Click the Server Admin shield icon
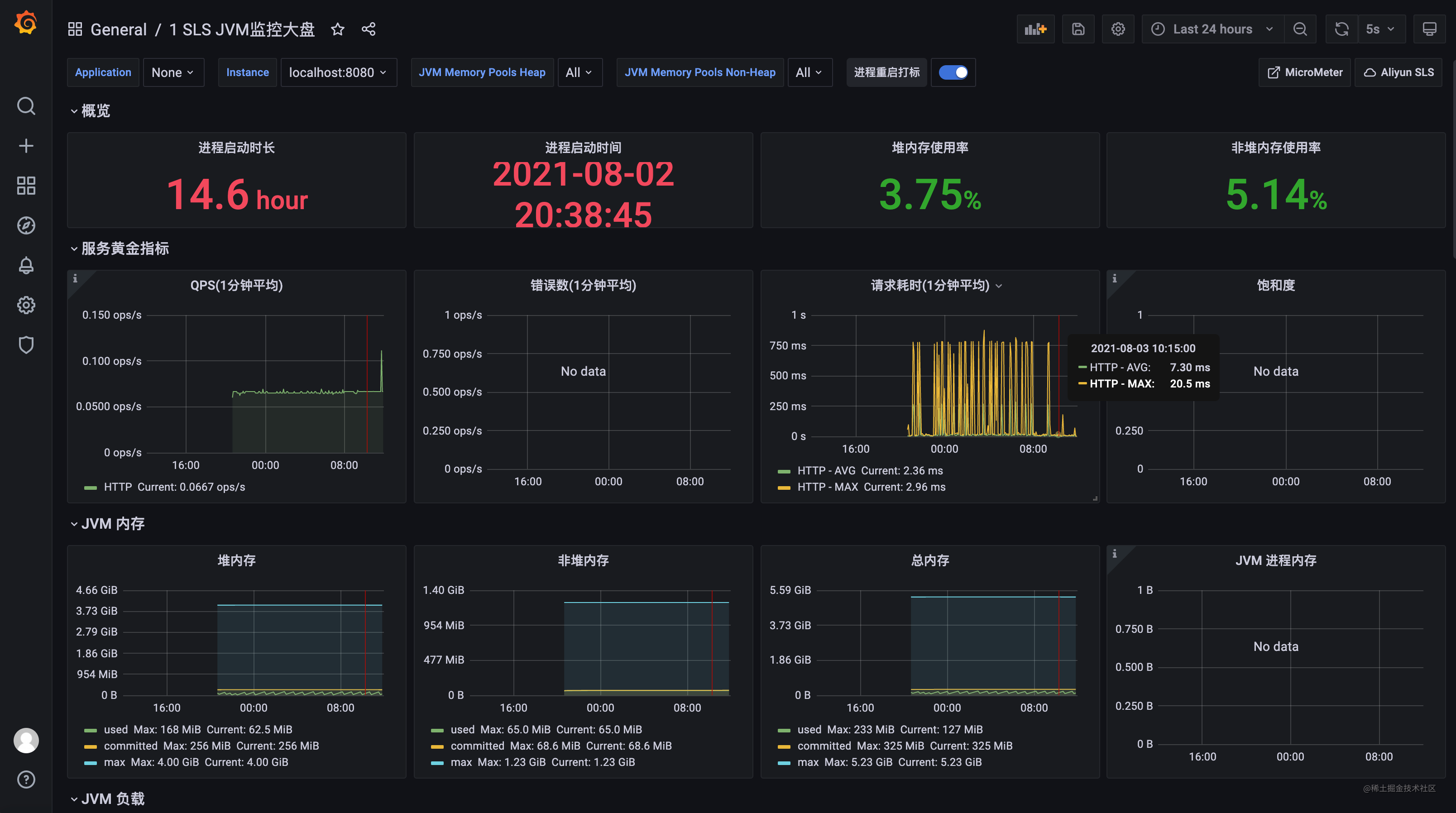 tap(26, 344)
